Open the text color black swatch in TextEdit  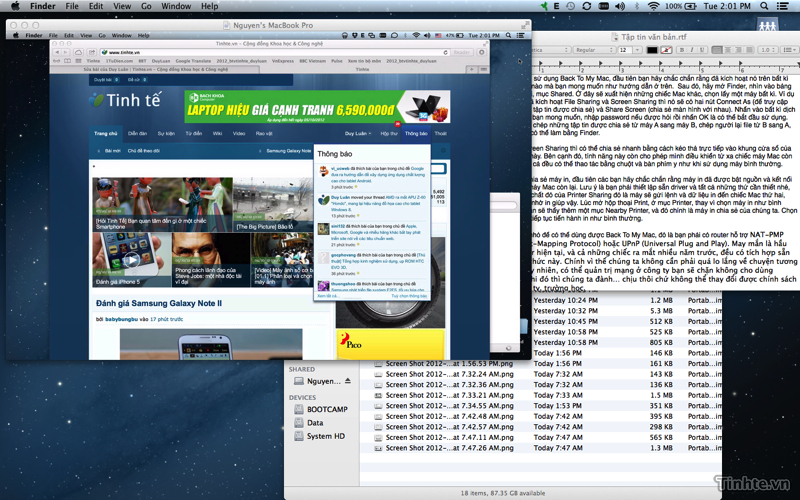click(x=652, y=49)
